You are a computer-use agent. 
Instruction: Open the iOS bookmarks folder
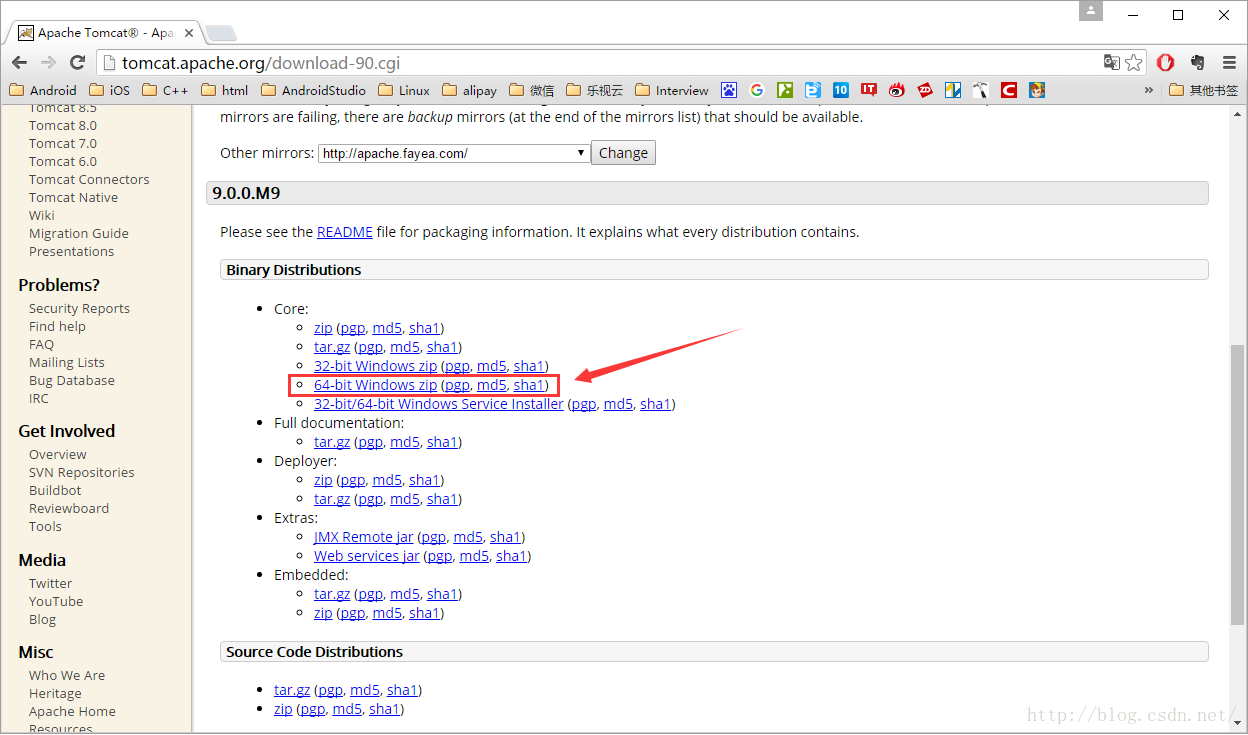click(x=109, y=90)
